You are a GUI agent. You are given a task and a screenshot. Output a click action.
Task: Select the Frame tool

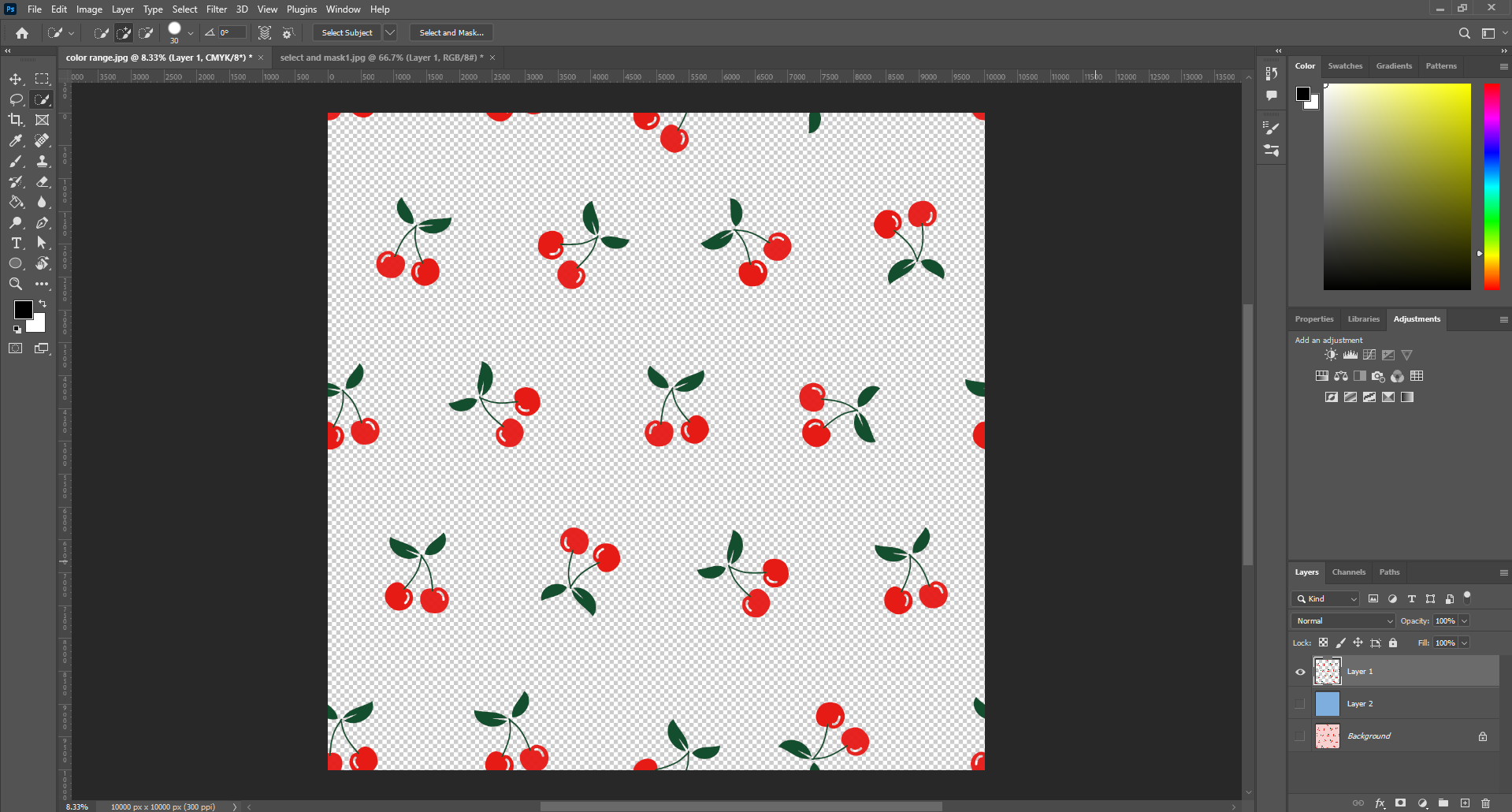click(42, 120)
